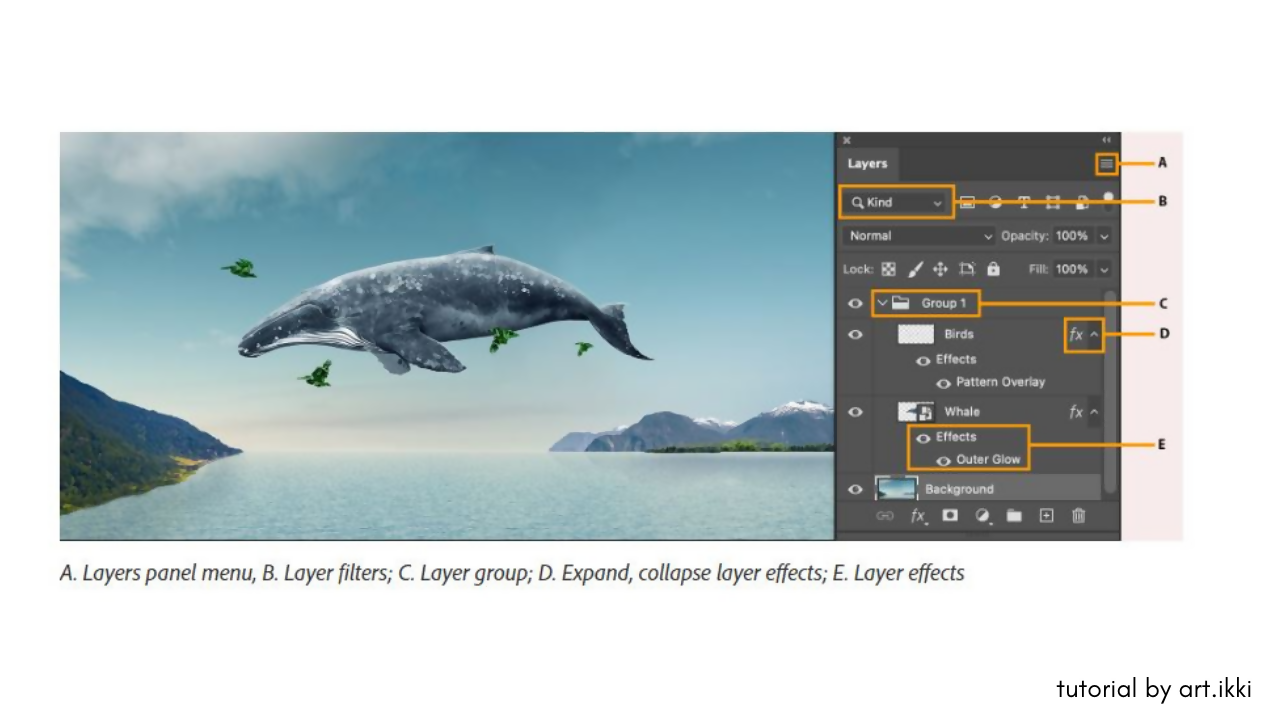Click the add layer mask icon
1280x720 pixels.
point(950,516)
